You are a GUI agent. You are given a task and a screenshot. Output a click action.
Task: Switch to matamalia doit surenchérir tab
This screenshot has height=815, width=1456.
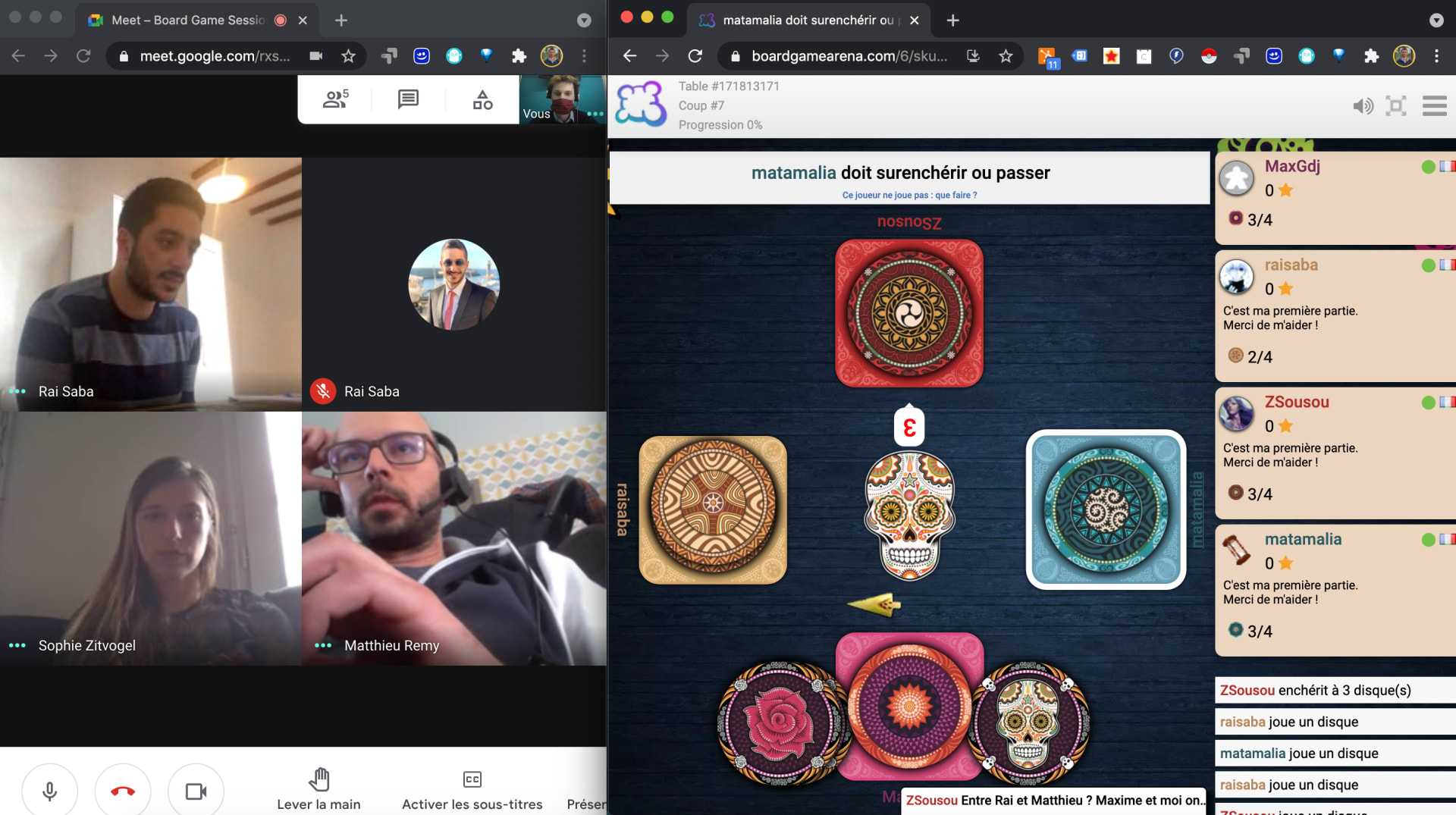point(808,20)
